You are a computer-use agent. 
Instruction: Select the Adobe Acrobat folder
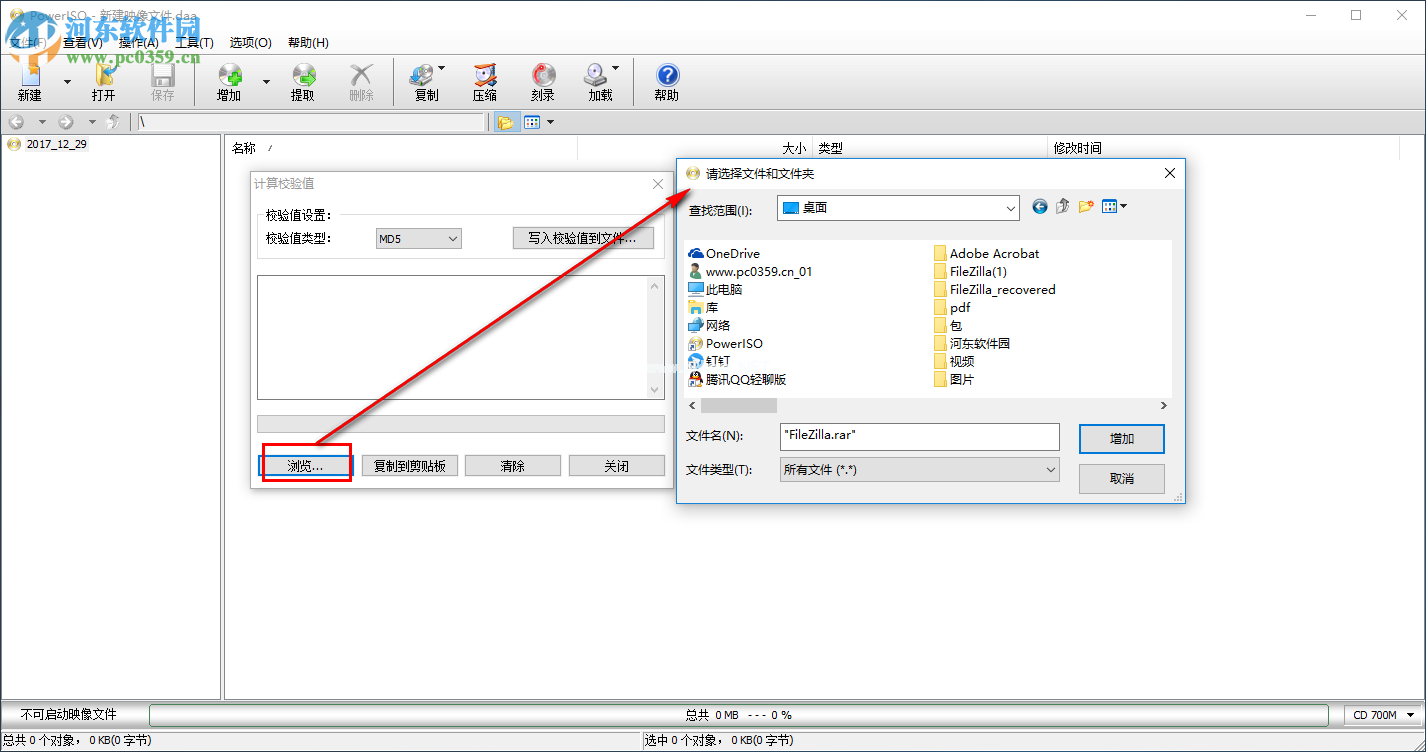[986, 253]
